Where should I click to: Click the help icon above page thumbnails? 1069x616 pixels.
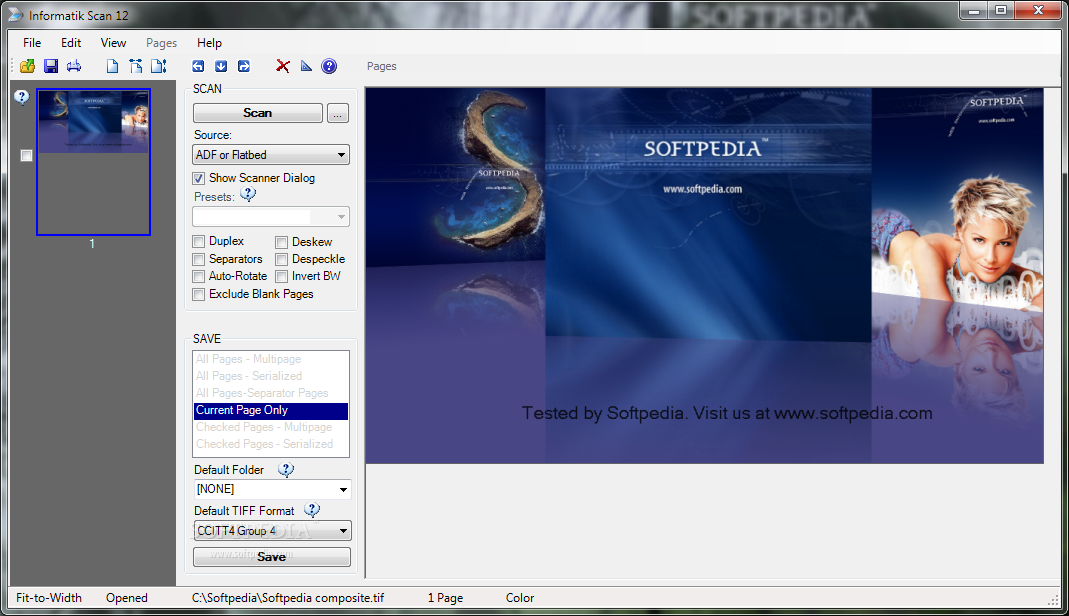[22, 97]
